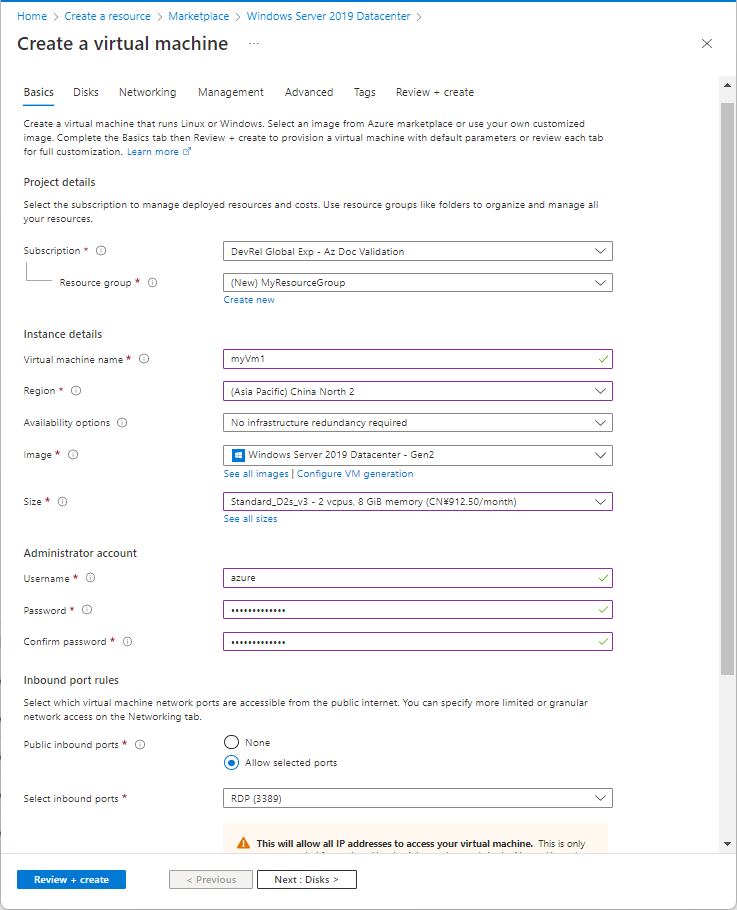Image resolution: width=737 pixels, height=910 pixels.
Task: Click the Next : Disks button
Action: [307, 880]
